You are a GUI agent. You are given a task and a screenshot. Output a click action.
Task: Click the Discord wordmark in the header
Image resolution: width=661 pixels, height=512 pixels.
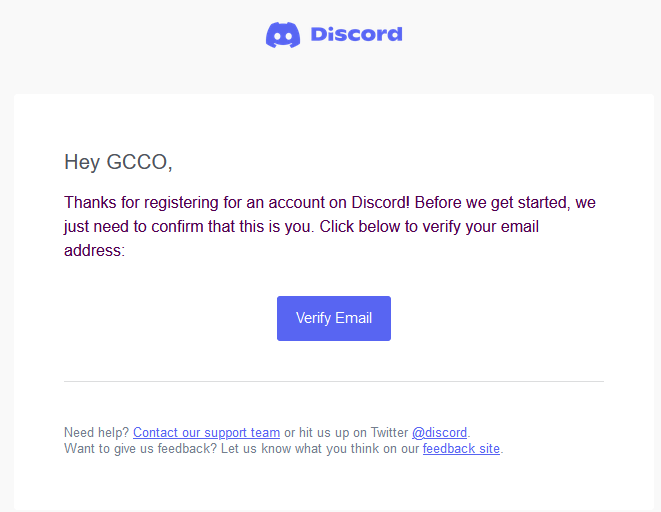(356, 35)
